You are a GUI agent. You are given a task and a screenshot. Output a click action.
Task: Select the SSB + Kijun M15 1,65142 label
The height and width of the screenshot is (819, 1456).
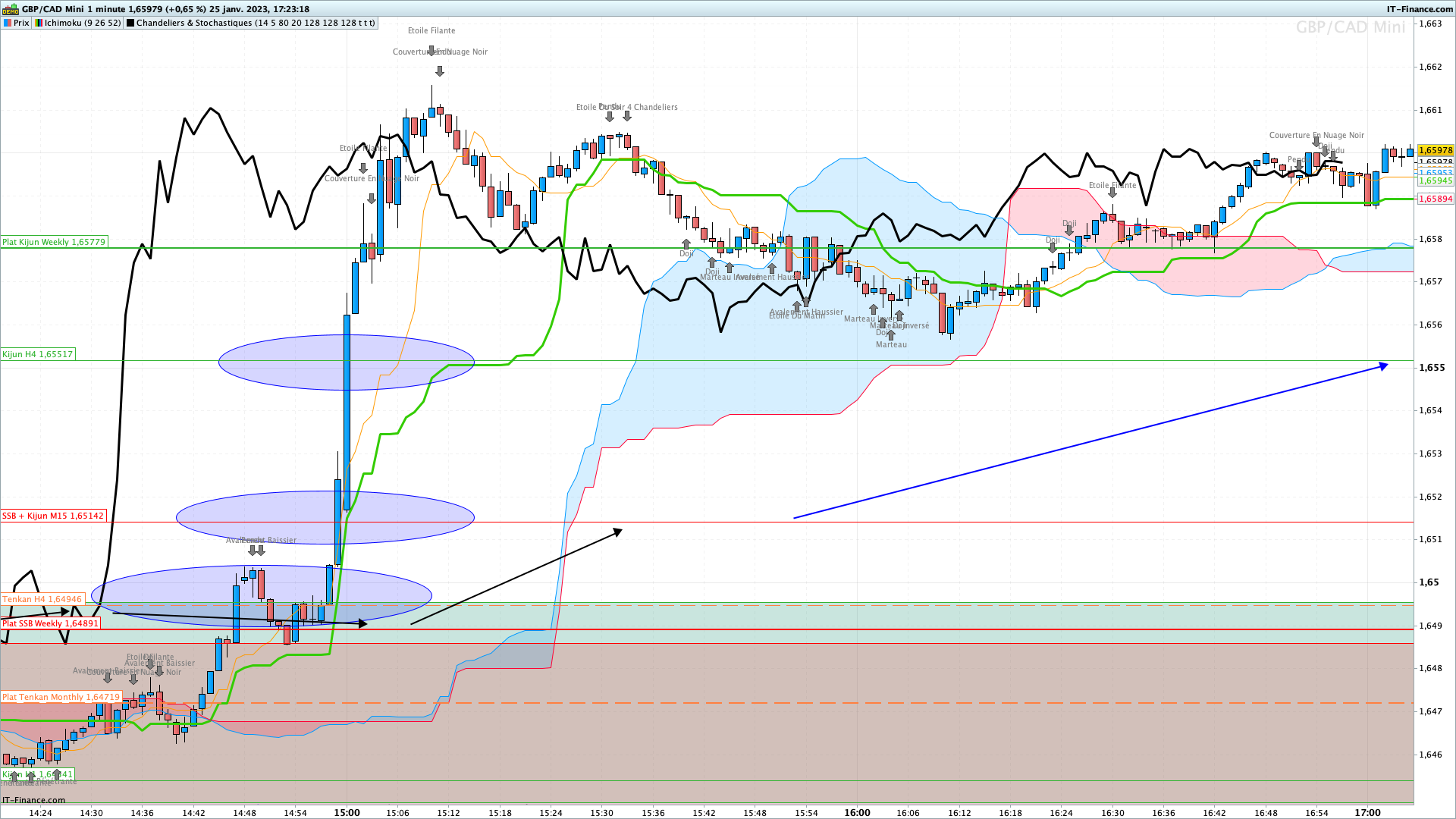tap(53, 516)
